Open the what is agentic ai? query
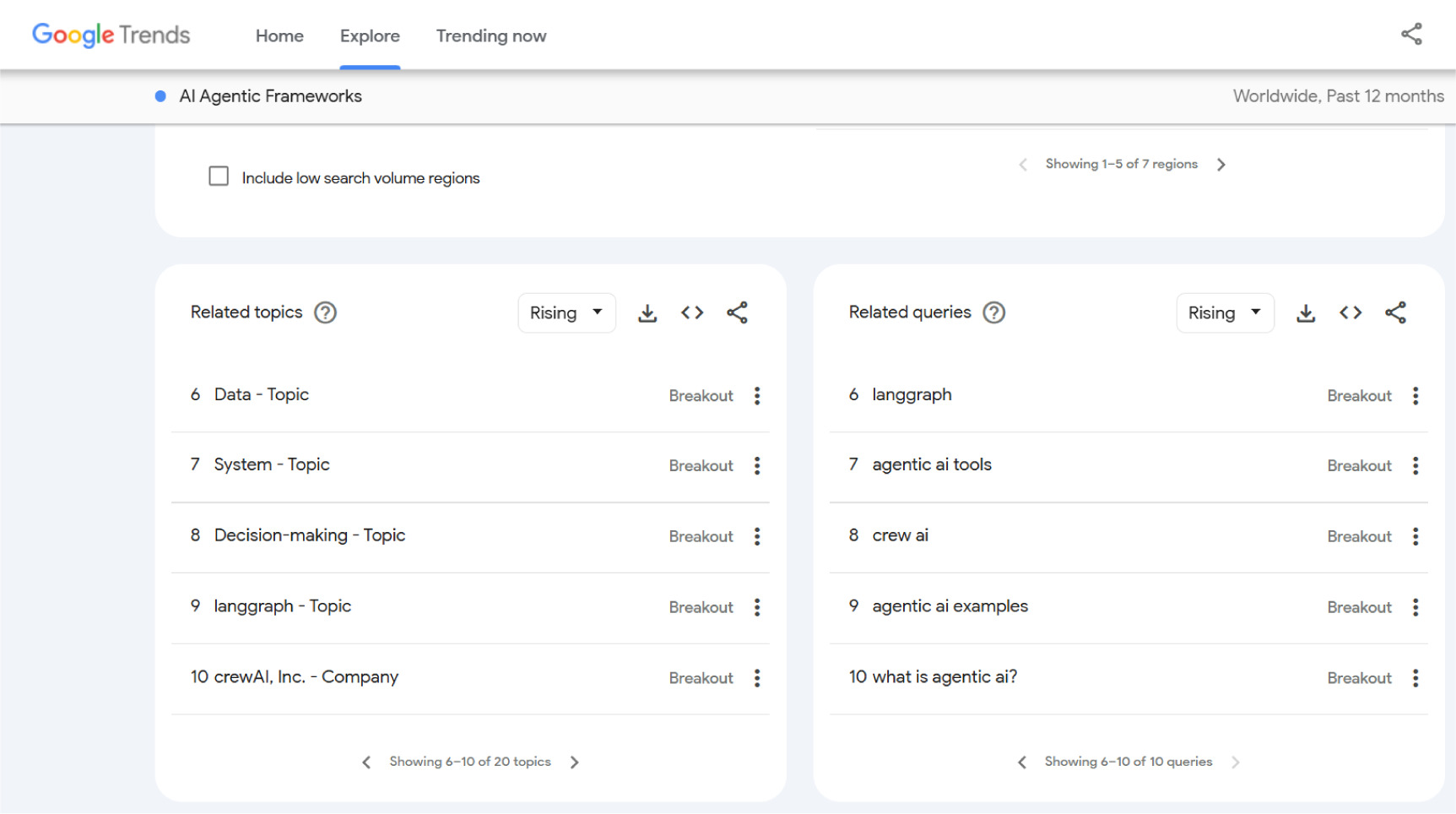 point(945,677)
